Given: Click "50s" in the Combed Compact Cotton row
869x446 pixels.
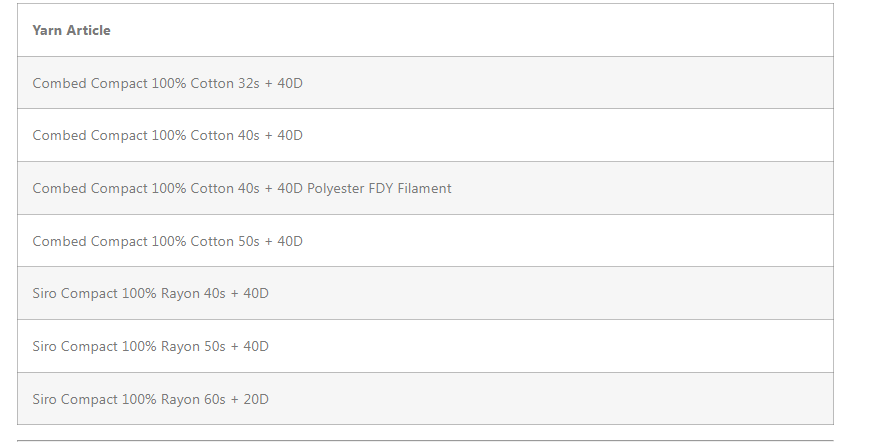Looking at the screenshot, I should pos(248,242).
